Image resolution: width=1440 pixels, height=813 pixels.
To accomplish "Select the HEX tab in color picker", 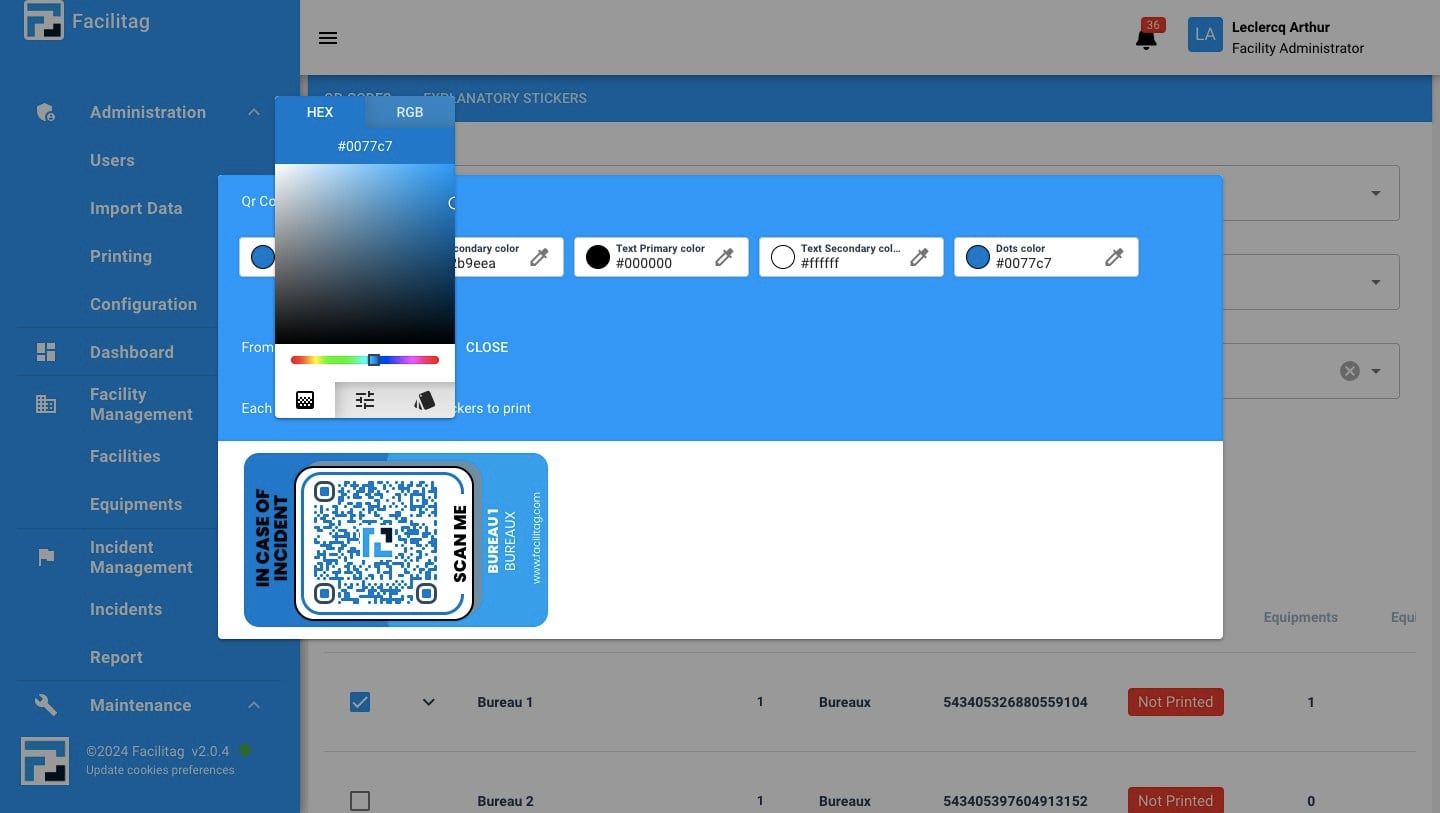I will point(320,112).
